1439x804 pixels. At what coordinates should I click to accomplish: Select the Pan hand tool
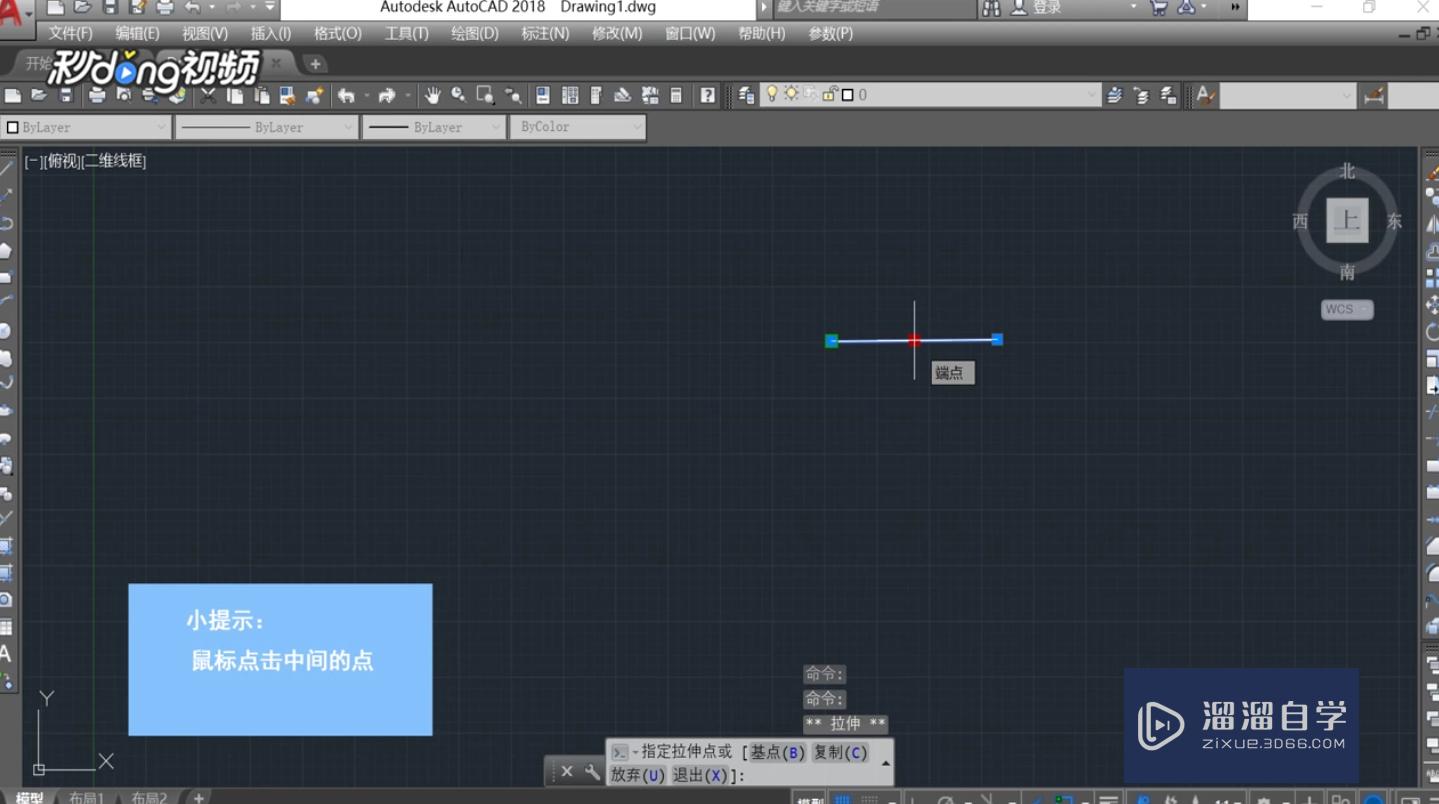click(x=433, y=96)
